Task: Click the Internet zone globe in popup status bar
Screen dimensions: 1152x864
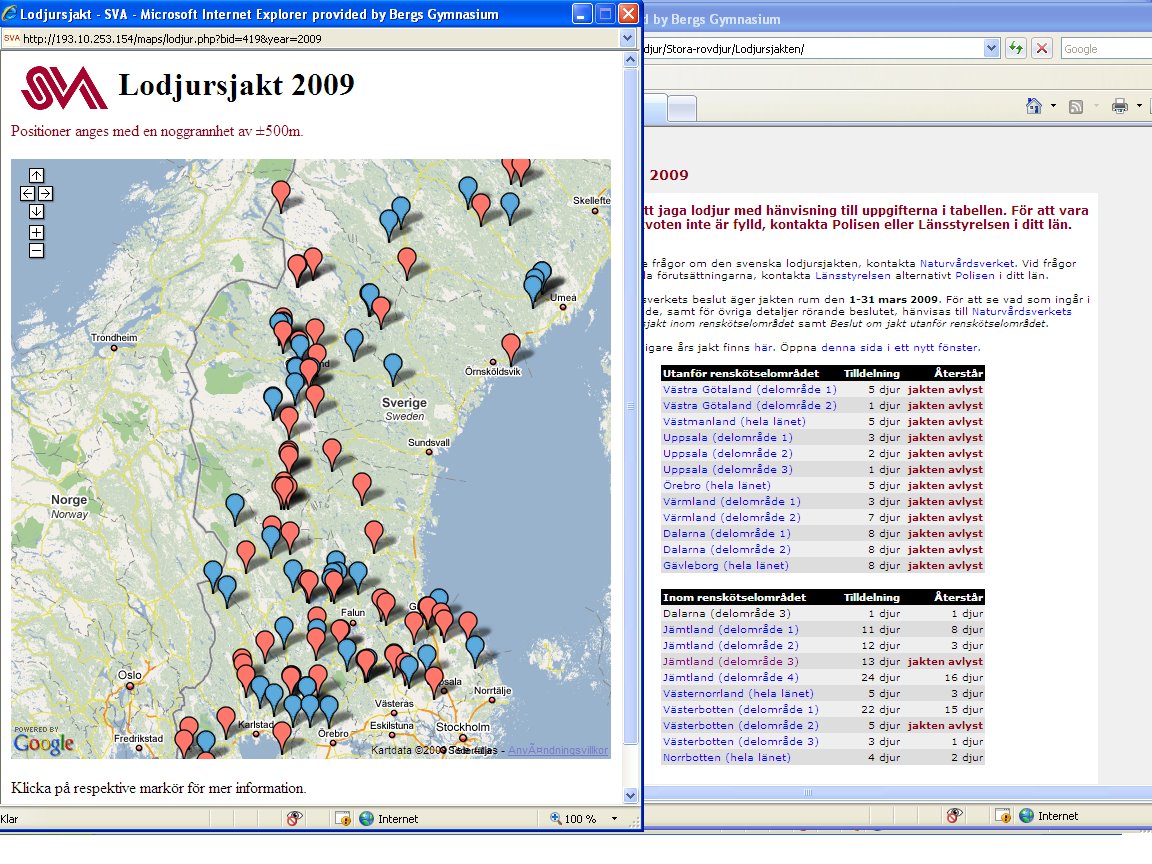Action: point(366,818)
